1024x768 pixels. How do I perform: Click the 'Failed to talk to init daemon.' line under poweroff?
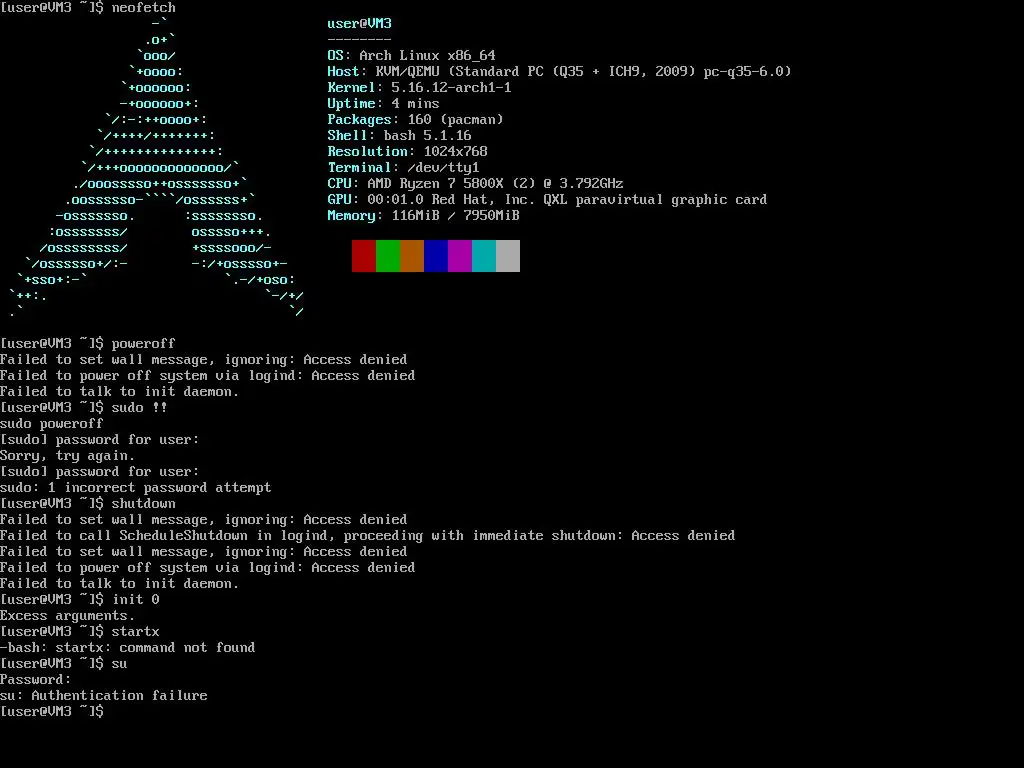(x=120, y=392)
